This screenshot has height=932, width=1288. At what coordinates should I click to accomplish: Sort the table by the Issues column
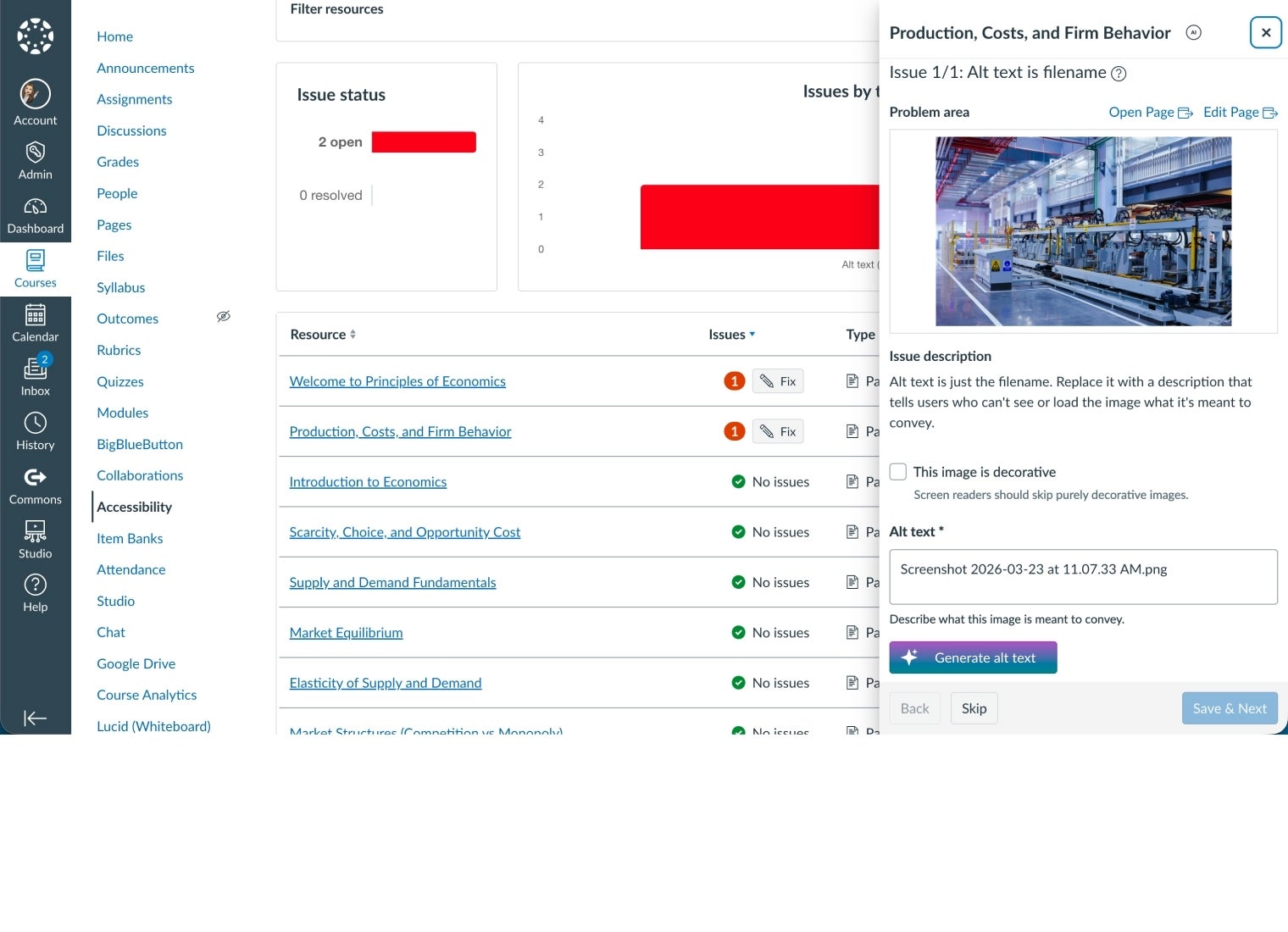(x=731, y=335)
